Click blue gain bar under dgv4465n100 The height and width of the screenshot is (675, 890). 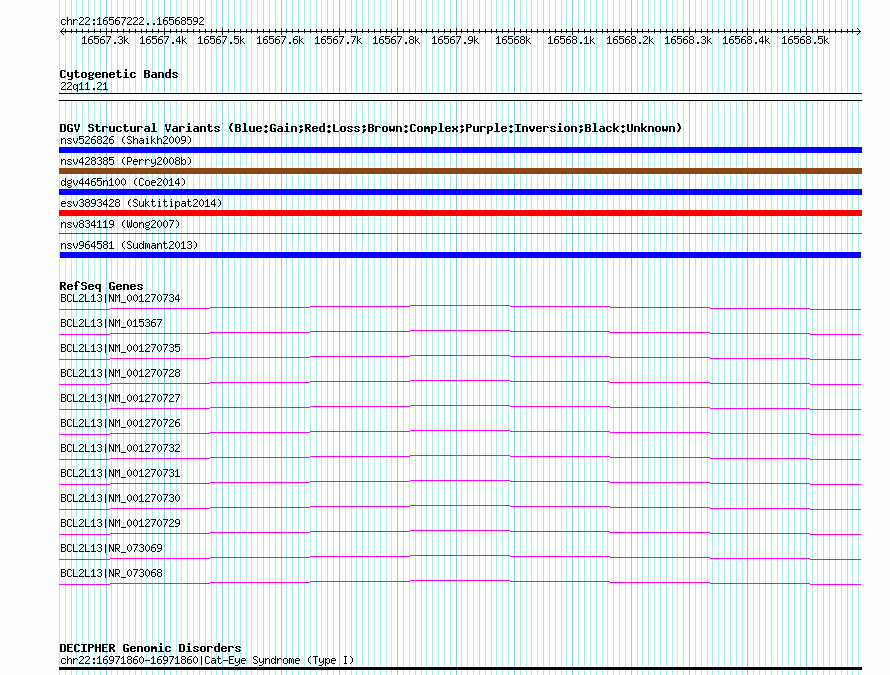coord(460,192)
